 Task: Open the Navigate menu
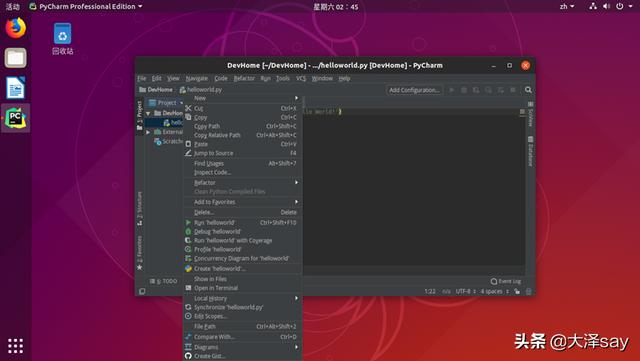(x=197, y=78)
